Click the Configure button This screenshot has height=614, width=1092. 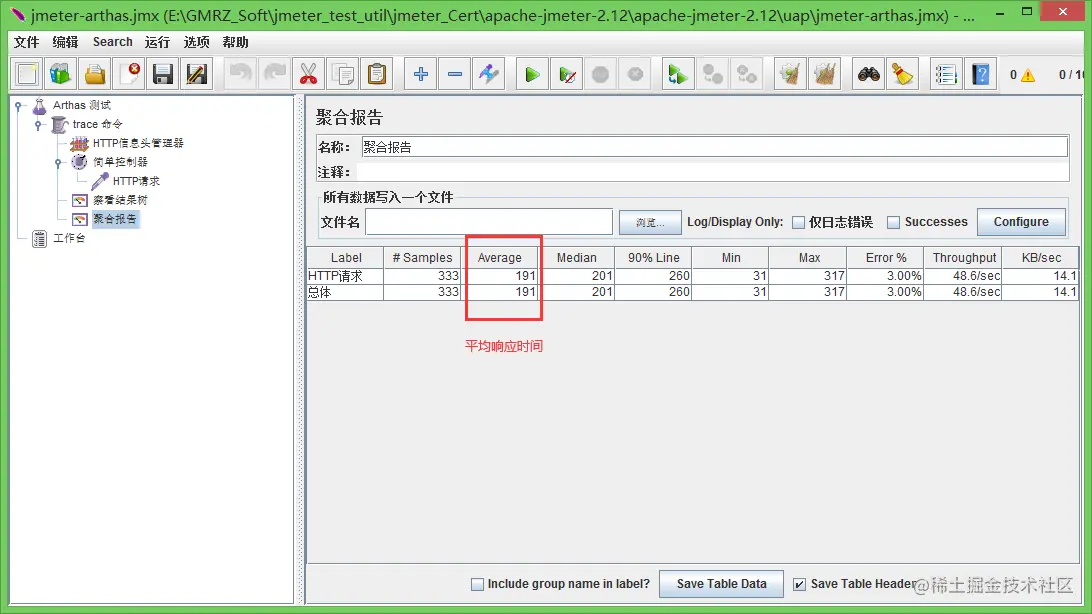pyautogui.click(x=1021, y=221)
